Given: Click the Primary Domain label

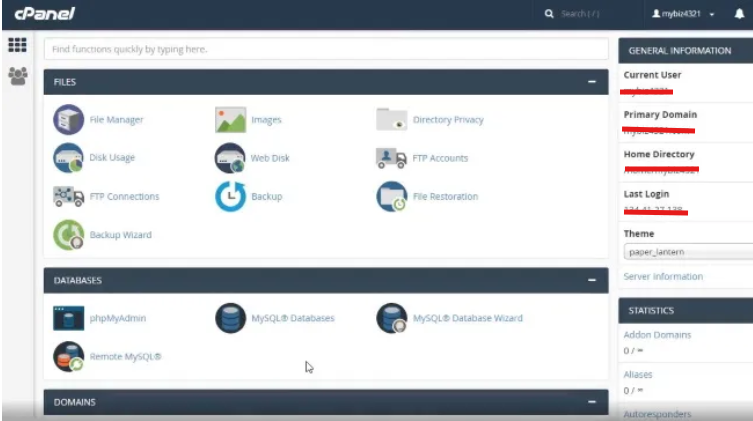Looking at the screenshot, I should point(660,114).
